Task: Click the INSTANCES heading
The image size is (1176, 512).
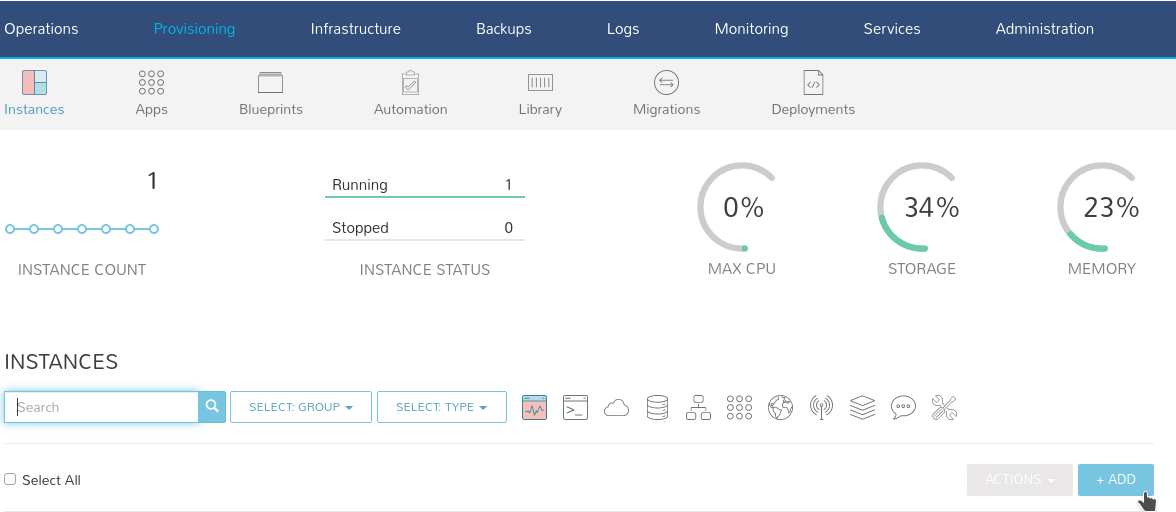Action: (x=62, y=361)
